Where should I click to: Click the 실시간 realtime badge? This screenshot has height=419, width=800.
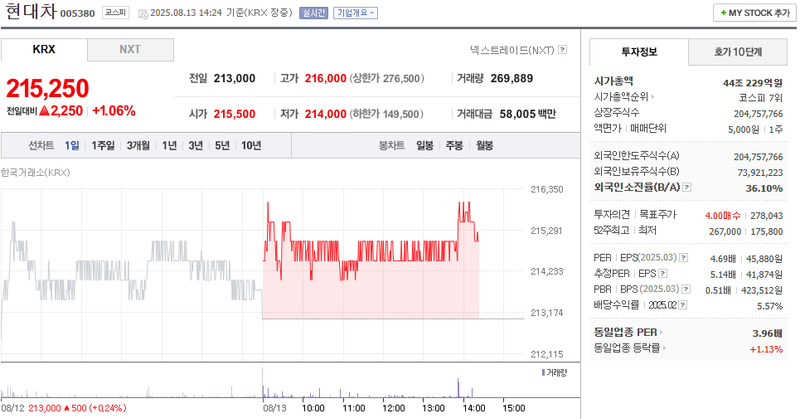click(313, 13)
